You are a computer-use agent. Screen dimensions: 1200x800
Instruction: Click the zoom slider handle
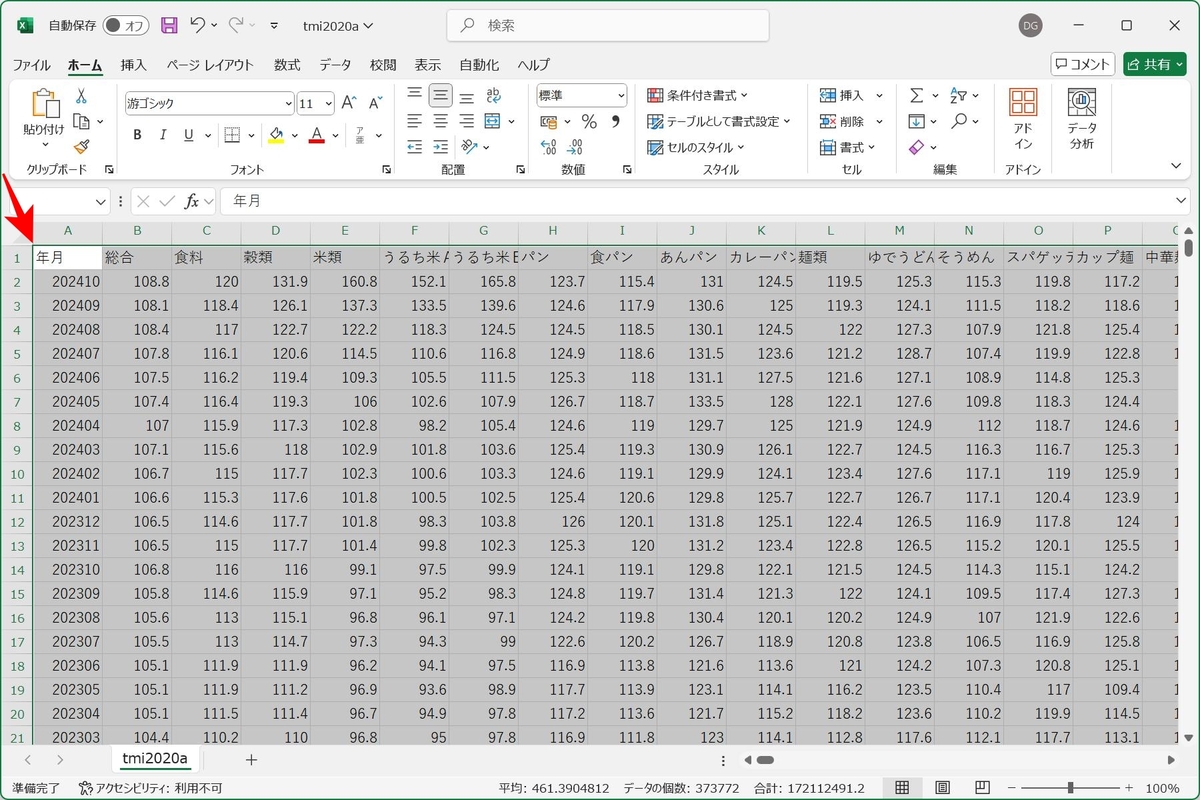point(1070,788)
